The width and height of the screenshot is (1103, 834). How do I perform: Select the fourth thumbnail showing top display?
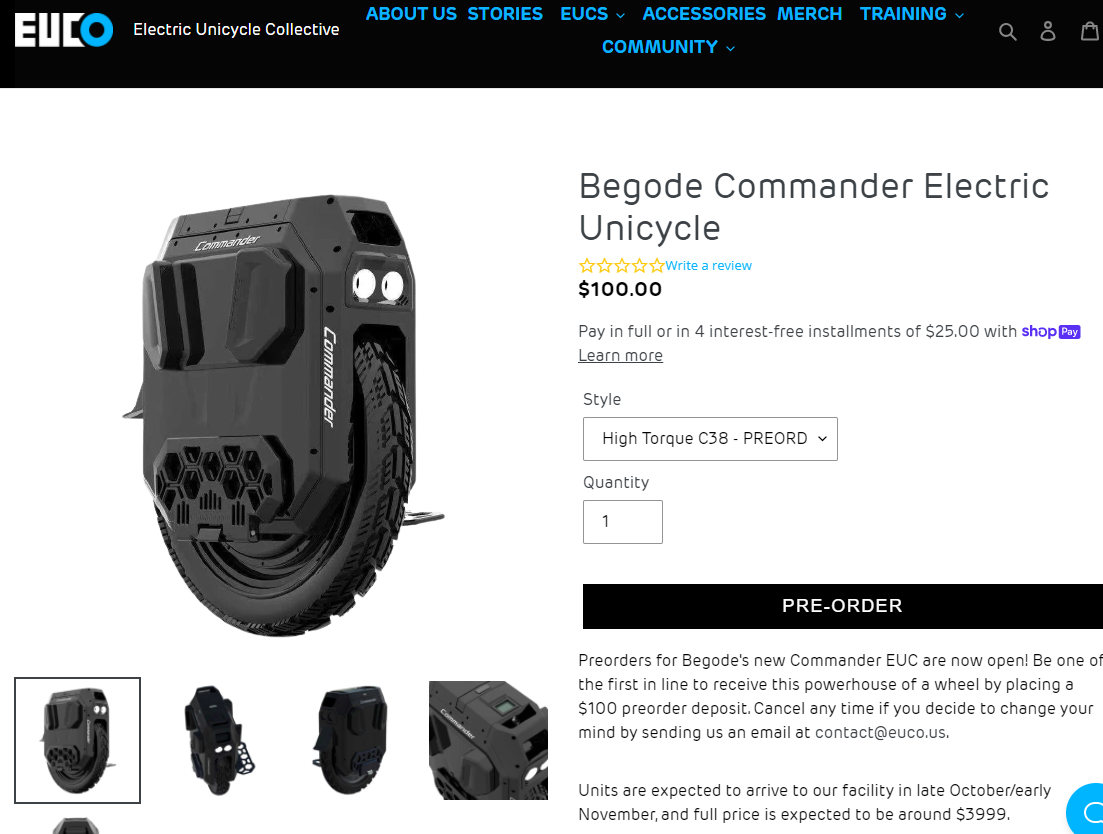pos(488,740)
